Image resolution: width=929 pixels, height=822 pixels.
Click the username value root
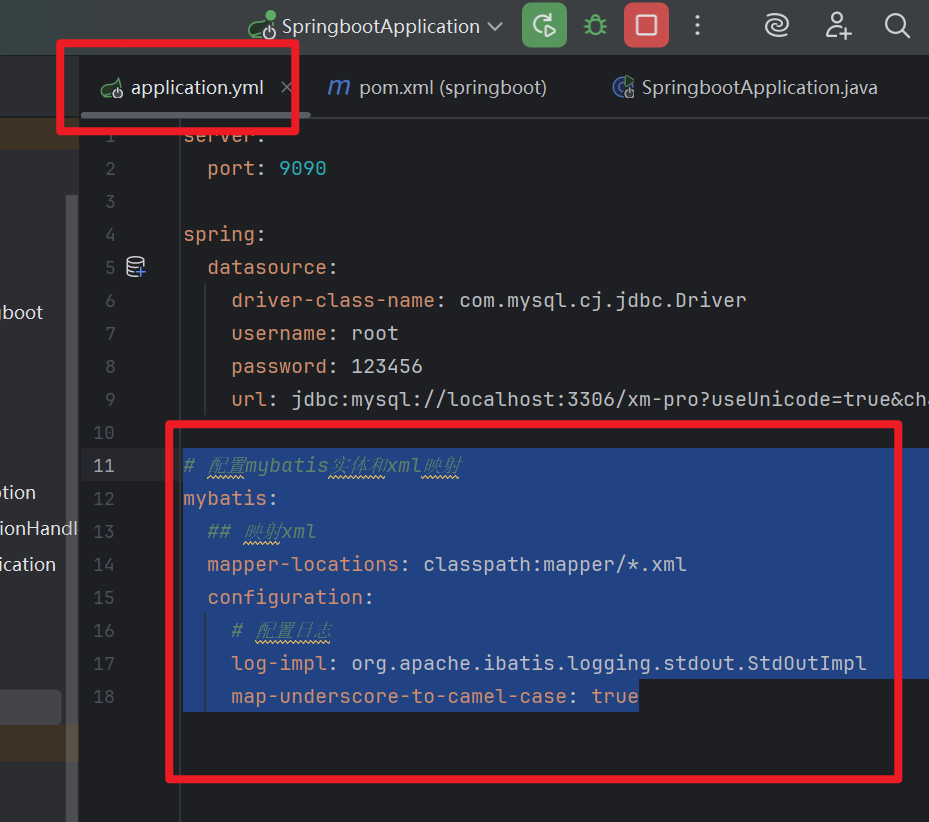(x=374, y=333)
